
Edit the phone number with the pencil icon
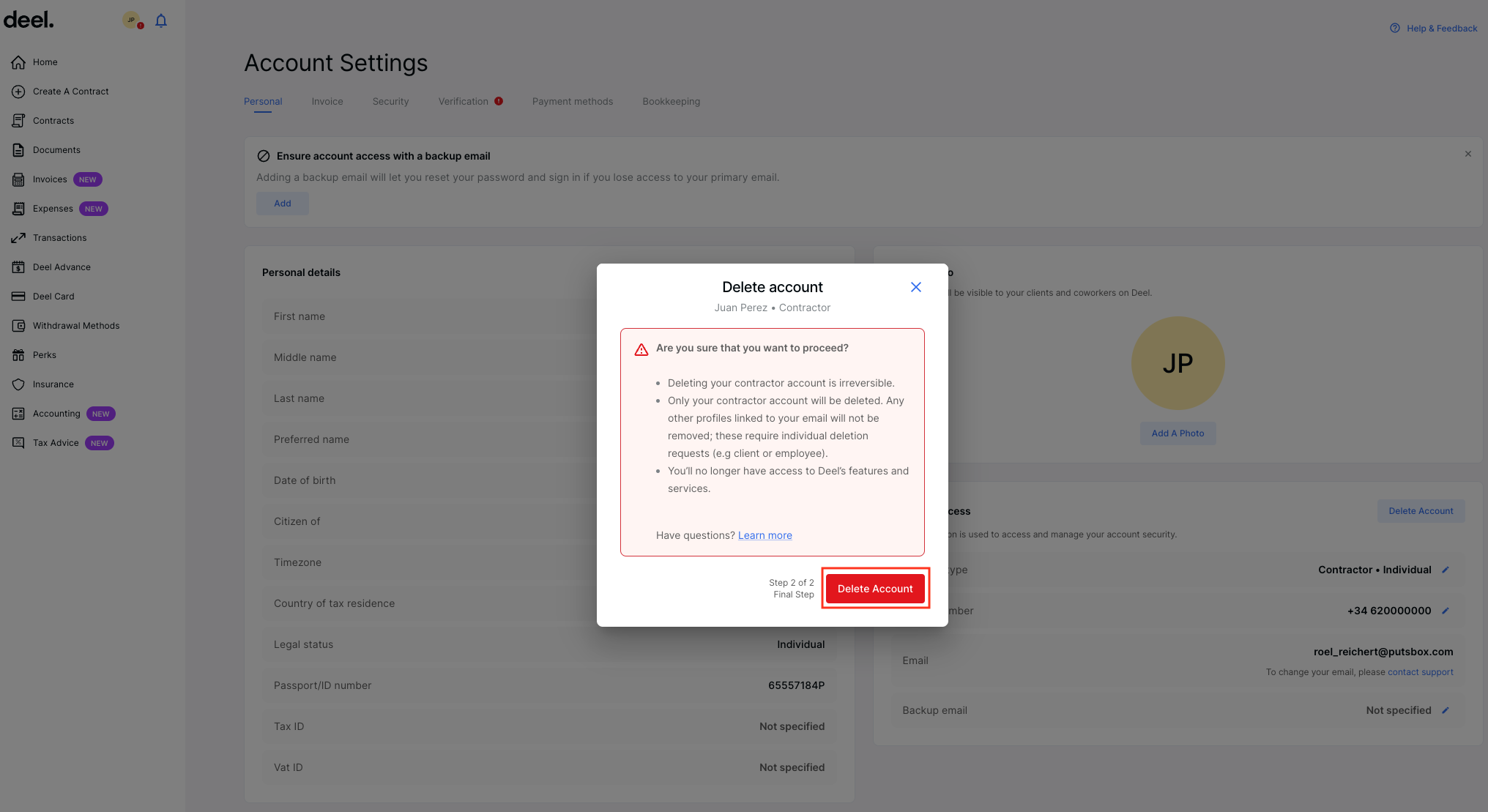coord(1445,611)
